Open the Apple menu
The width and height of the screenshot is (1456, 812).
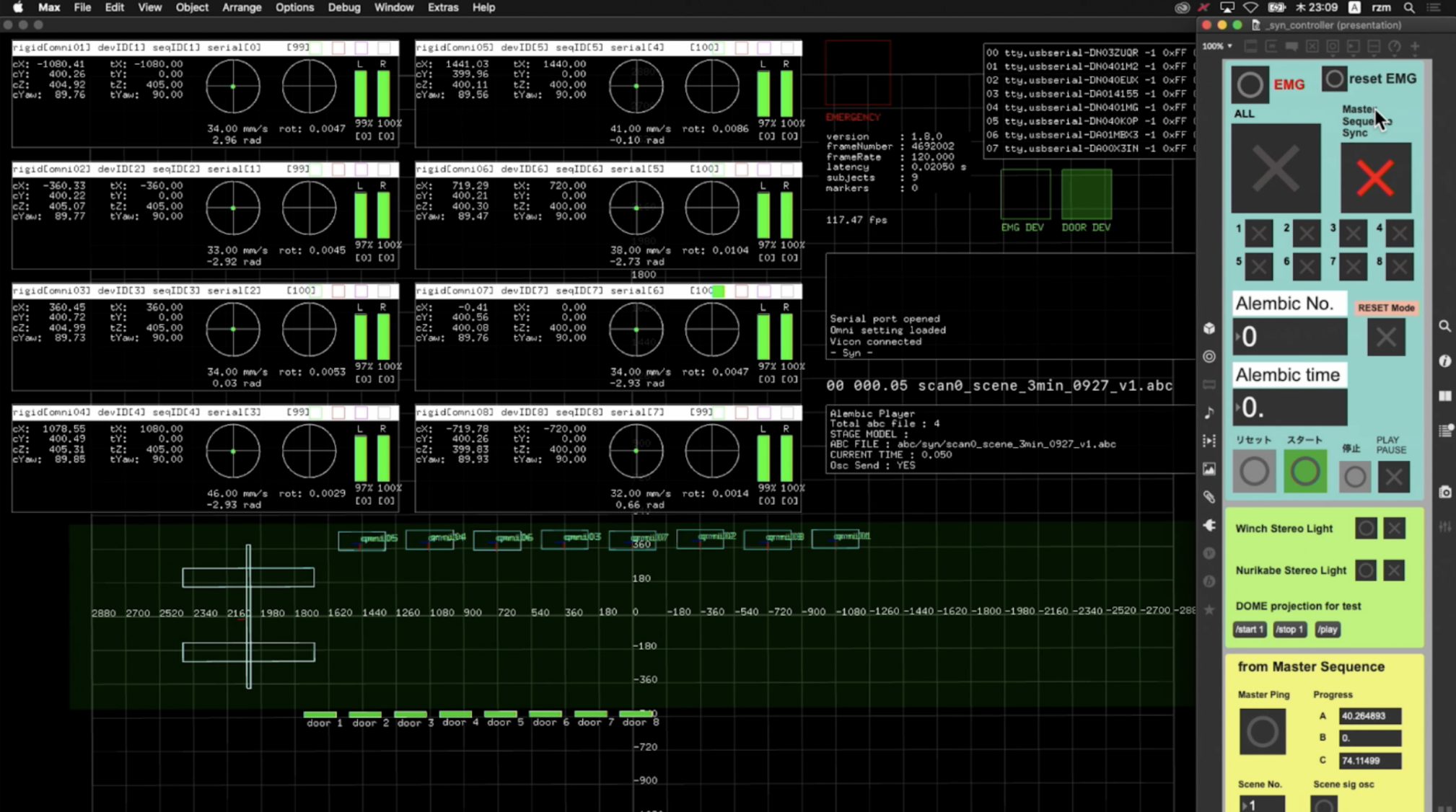point(17,7)
